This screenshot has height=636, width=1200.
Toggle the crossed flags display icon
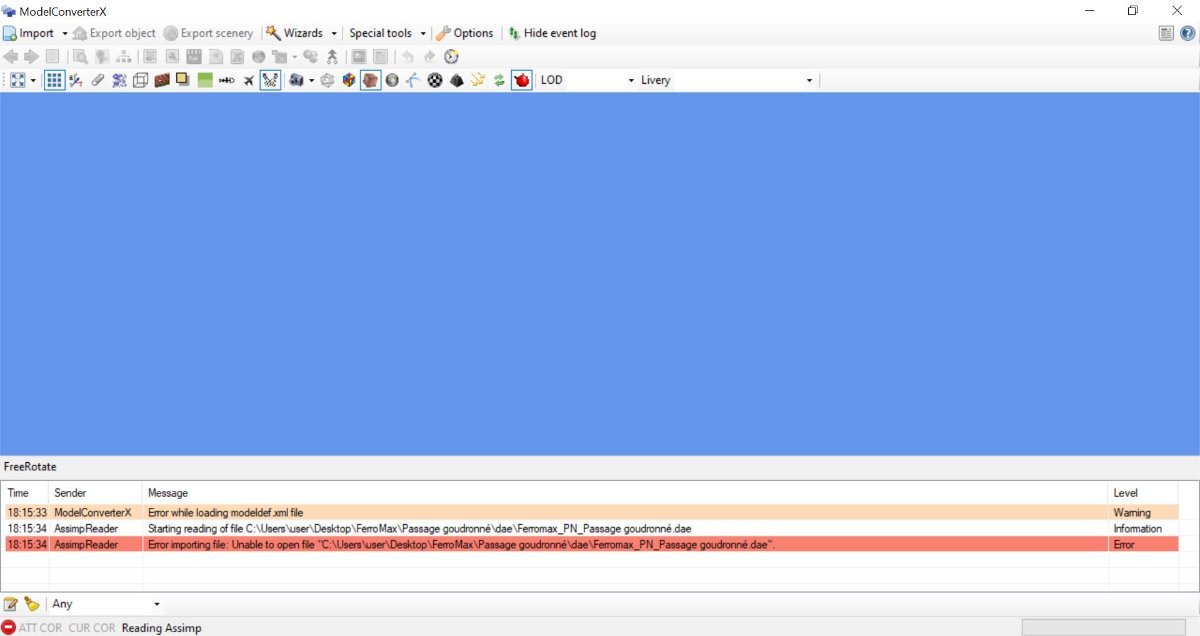tap(270, 80)
